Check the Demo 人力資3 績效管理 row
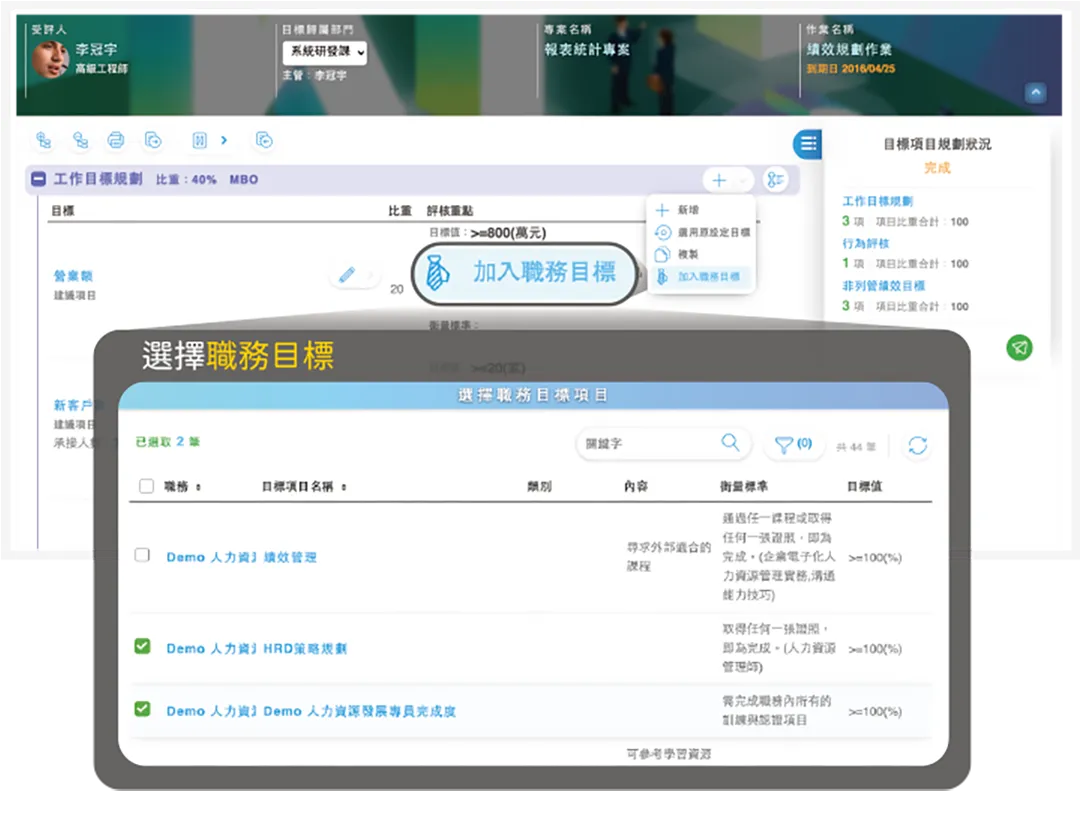 140,557
